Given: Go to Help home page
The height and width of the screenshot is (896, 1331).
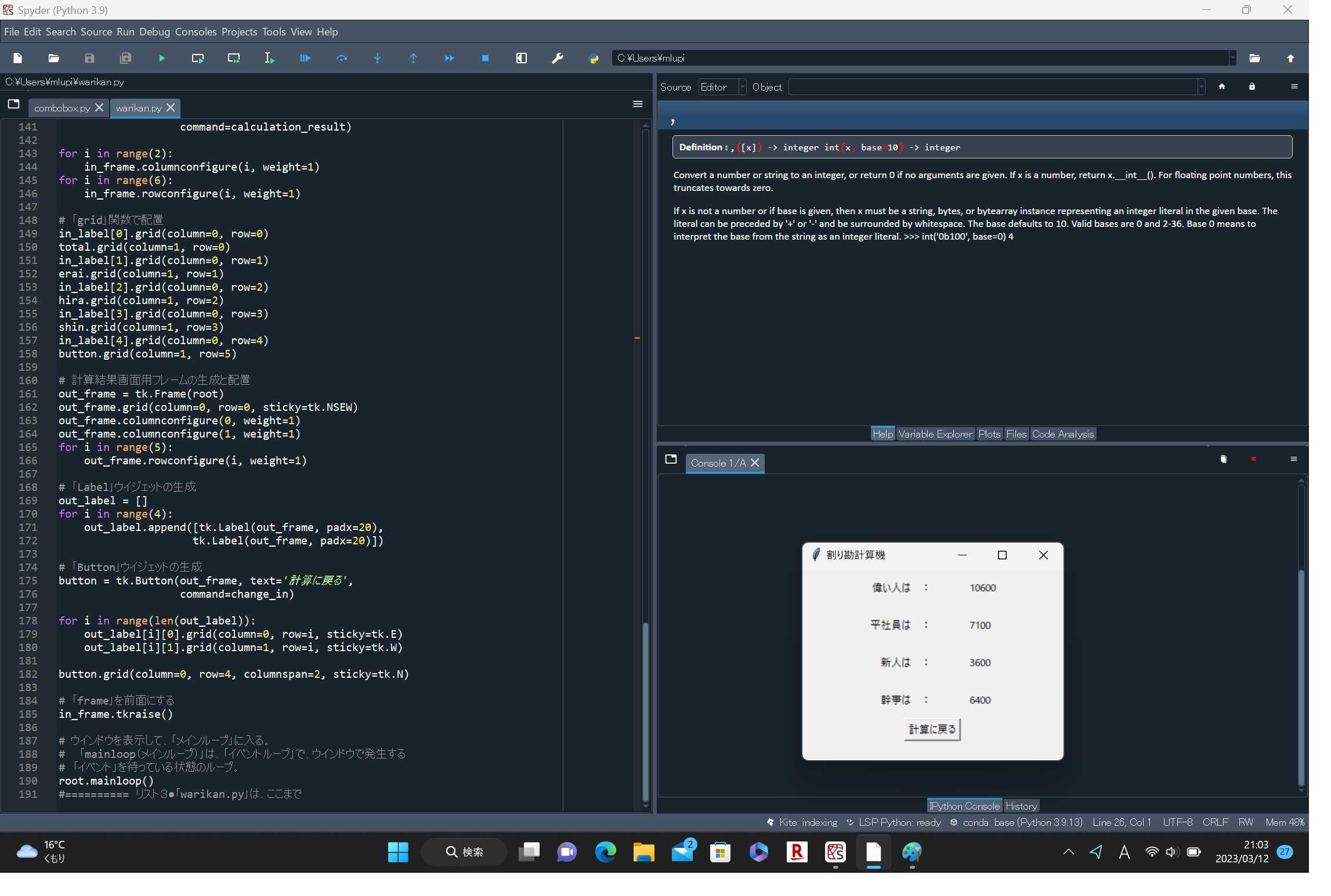Looking at the screenshot, I should 1223,86.
